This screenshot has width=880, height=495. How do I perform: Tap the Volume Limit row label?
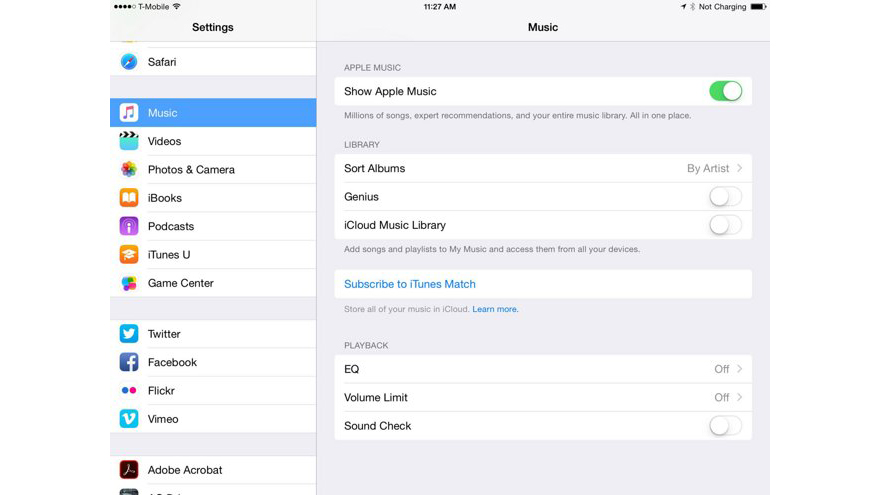coord(375,397)
